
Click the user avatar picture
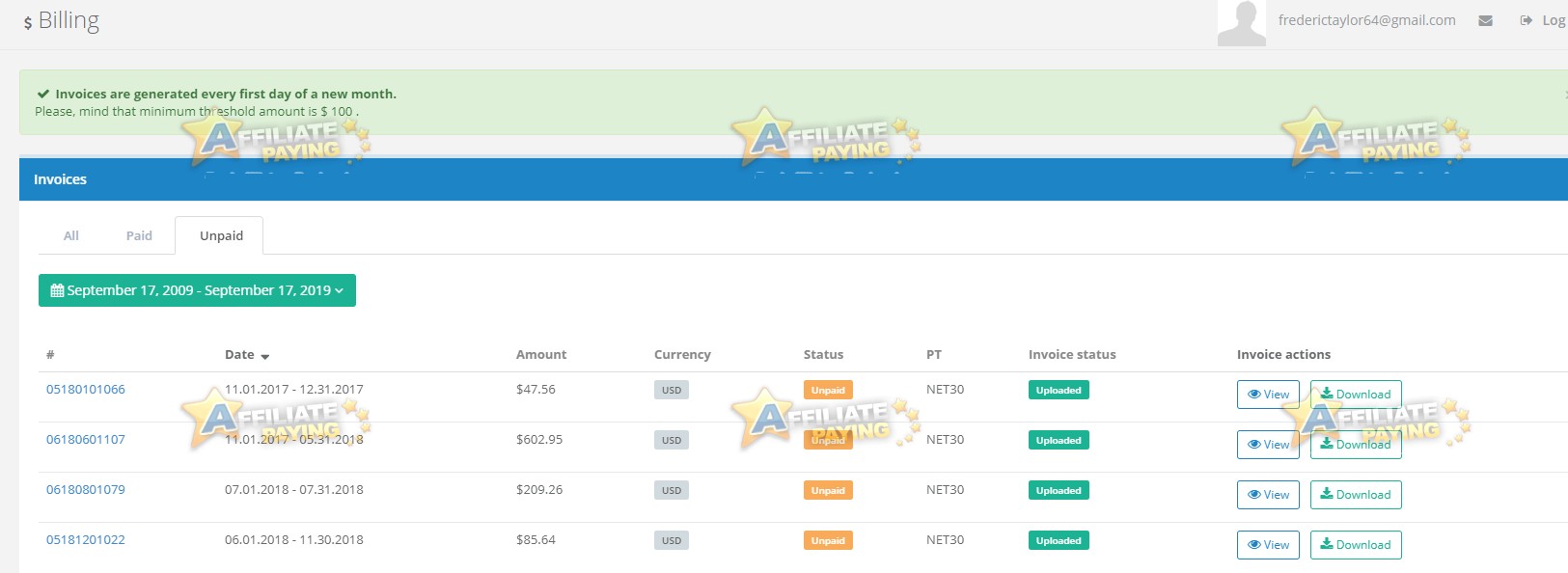click(1242, 23)
